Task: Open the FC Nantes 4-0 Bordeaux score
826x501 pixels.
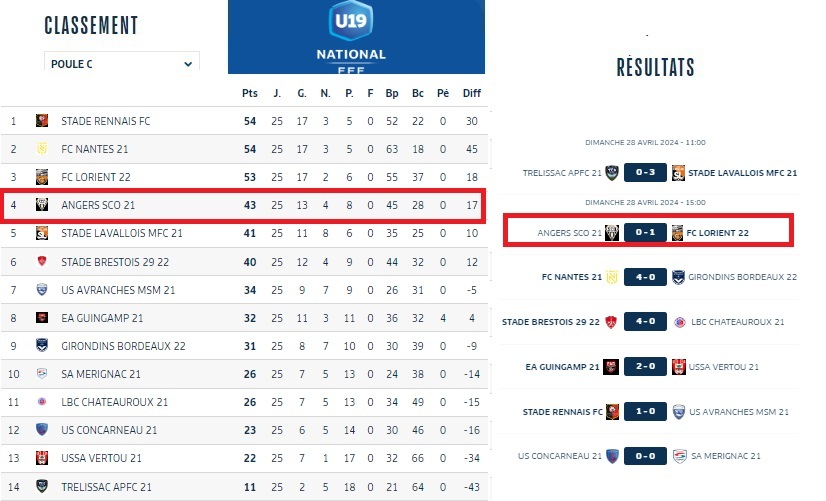Action: click(x=644, y=277)
